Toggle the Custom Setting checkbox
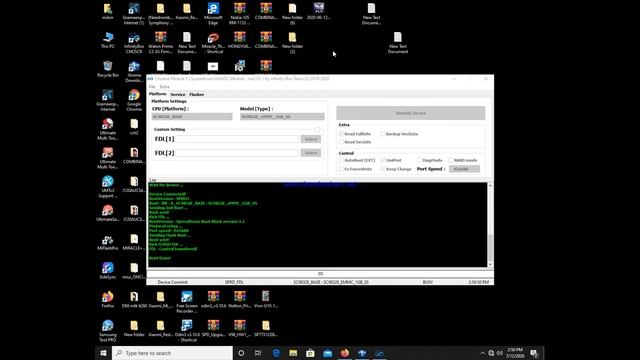Image resolution: width=640 pixels, height=360 pixels. tap(317, 129)
